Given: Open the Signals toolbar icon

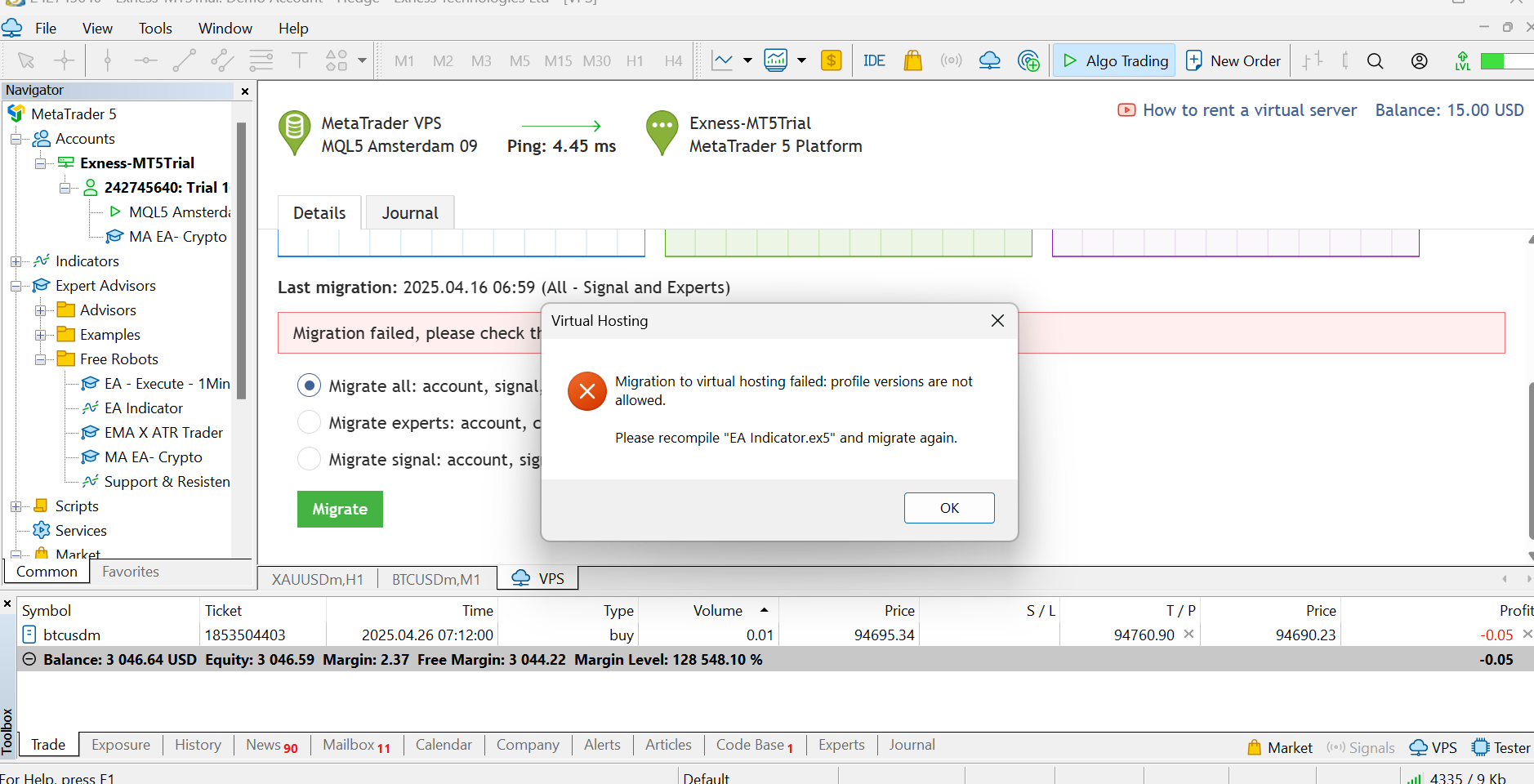Looking at the screenshot, I should 951,60.
